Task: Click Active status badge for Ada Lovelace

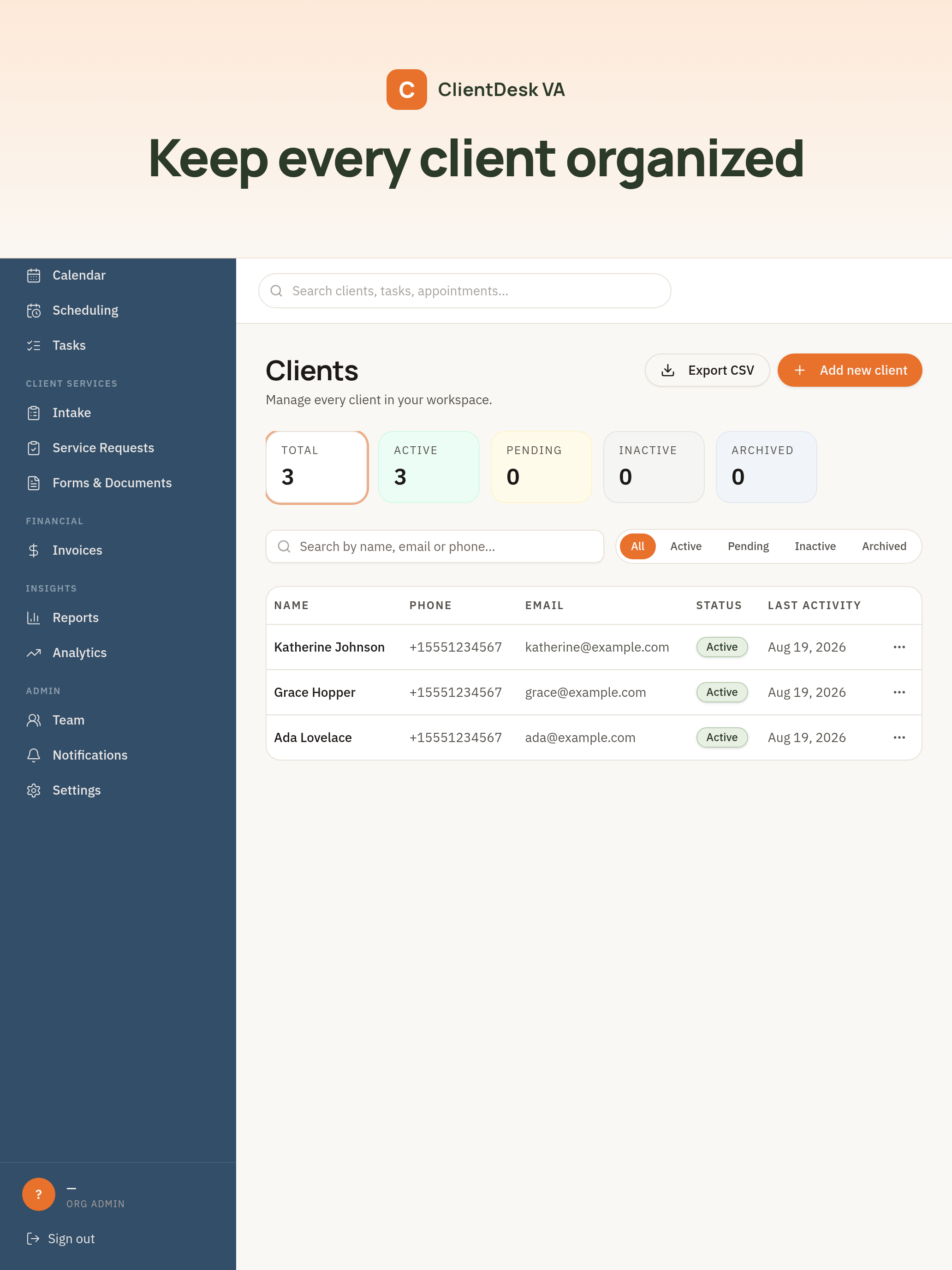Action: [x=722, y=738]
